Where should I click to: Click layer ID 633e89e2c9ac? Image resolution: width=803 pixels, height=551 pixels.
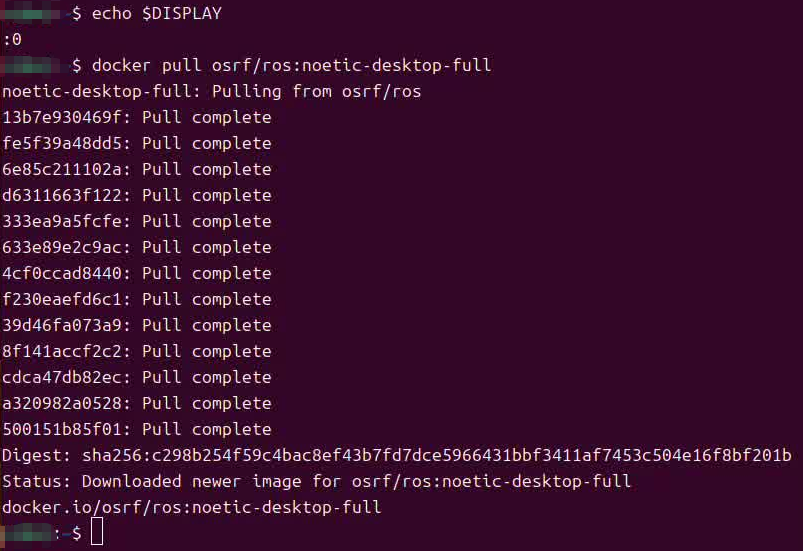[62, 247]
